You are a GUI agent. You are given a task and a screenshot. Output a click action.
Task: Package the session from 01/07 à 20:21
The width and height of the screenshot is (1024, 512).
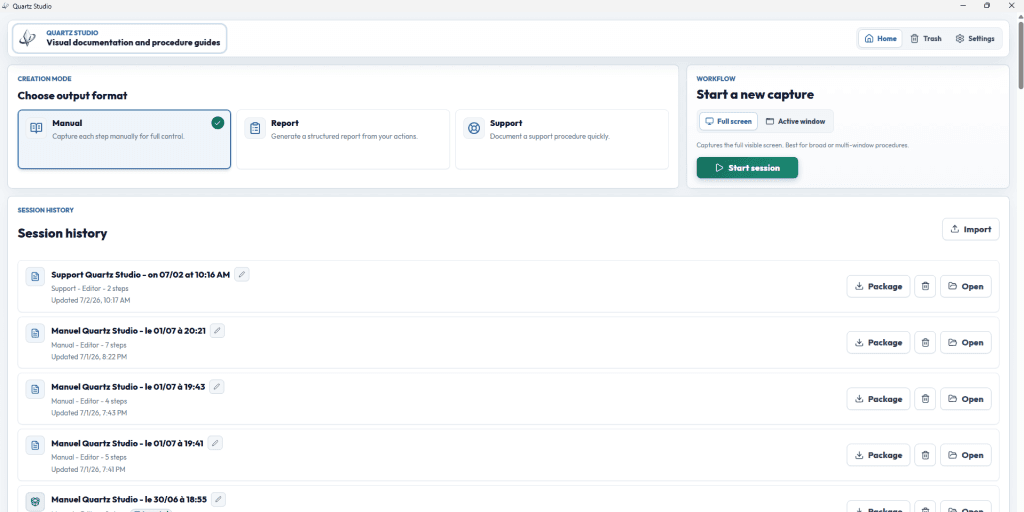pos(878,342)
